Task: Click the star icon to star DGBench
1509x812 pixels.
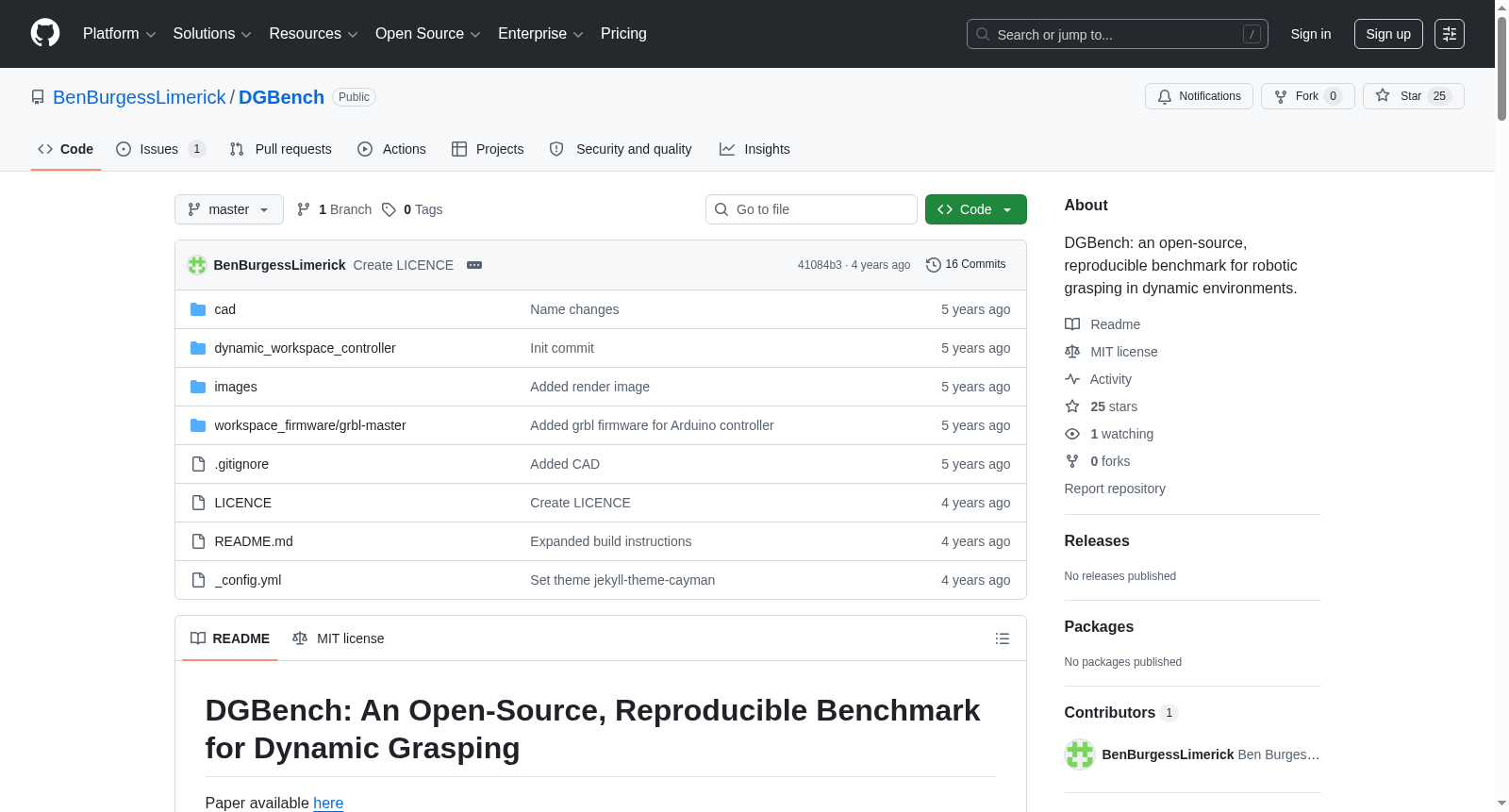Action: [1383, 95]
